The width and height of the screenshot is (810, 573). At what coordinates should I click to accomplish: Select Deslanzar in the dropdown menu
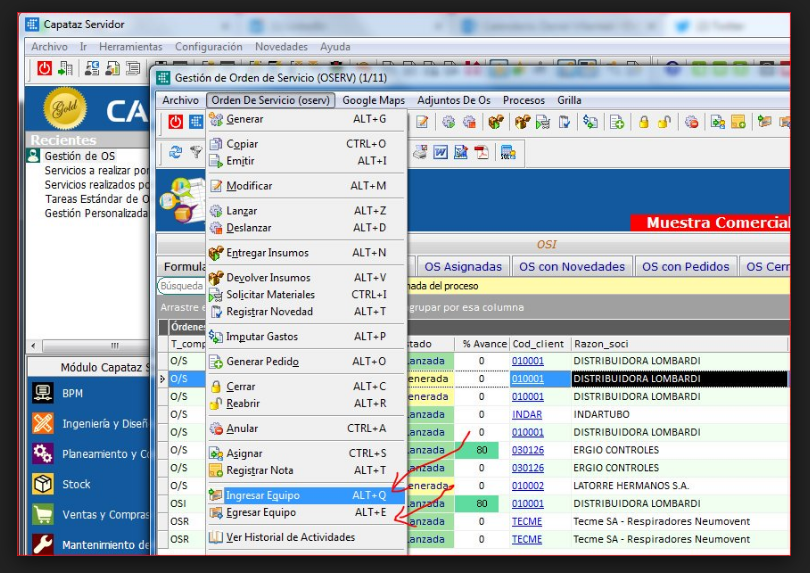click(x=306, y=228)
